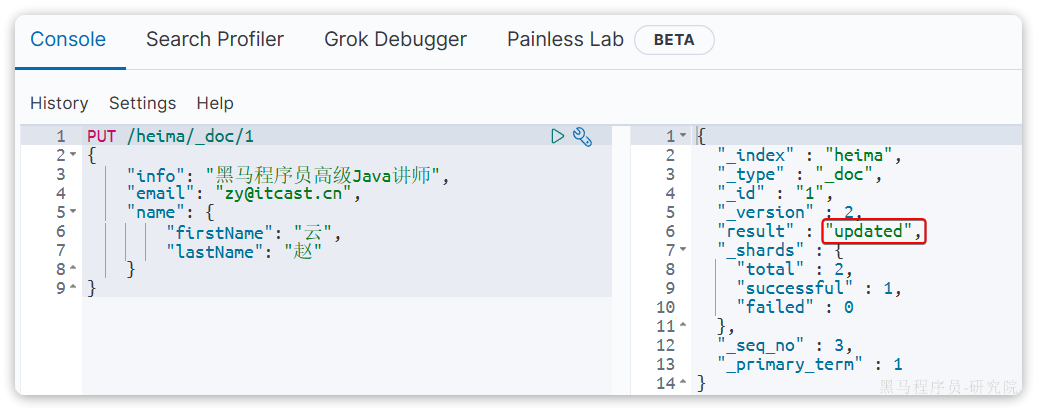The image size is (1037, 412).
Task: Collapse the request body at line 2
Action: (x=74, y=155)
